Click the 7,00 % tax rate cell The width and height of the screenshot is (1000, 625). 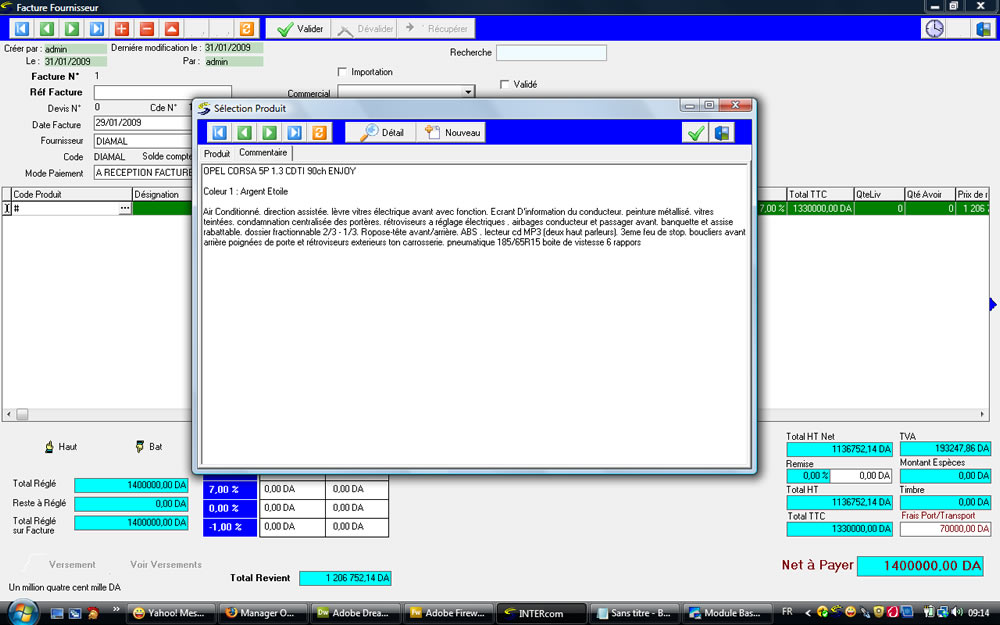(230, 490)
